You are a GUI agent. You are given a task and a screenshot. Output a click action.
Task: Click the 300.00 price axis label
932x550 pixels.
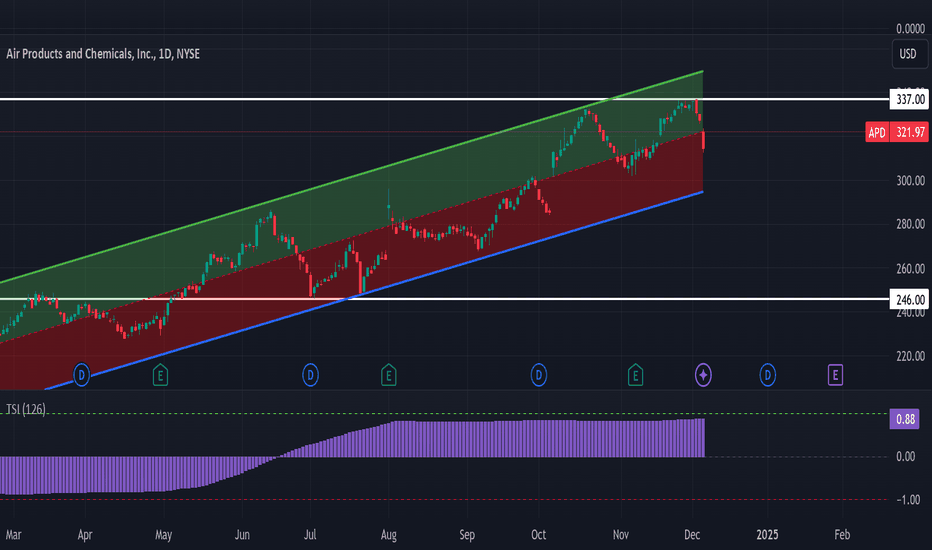[x=910, y=181]
